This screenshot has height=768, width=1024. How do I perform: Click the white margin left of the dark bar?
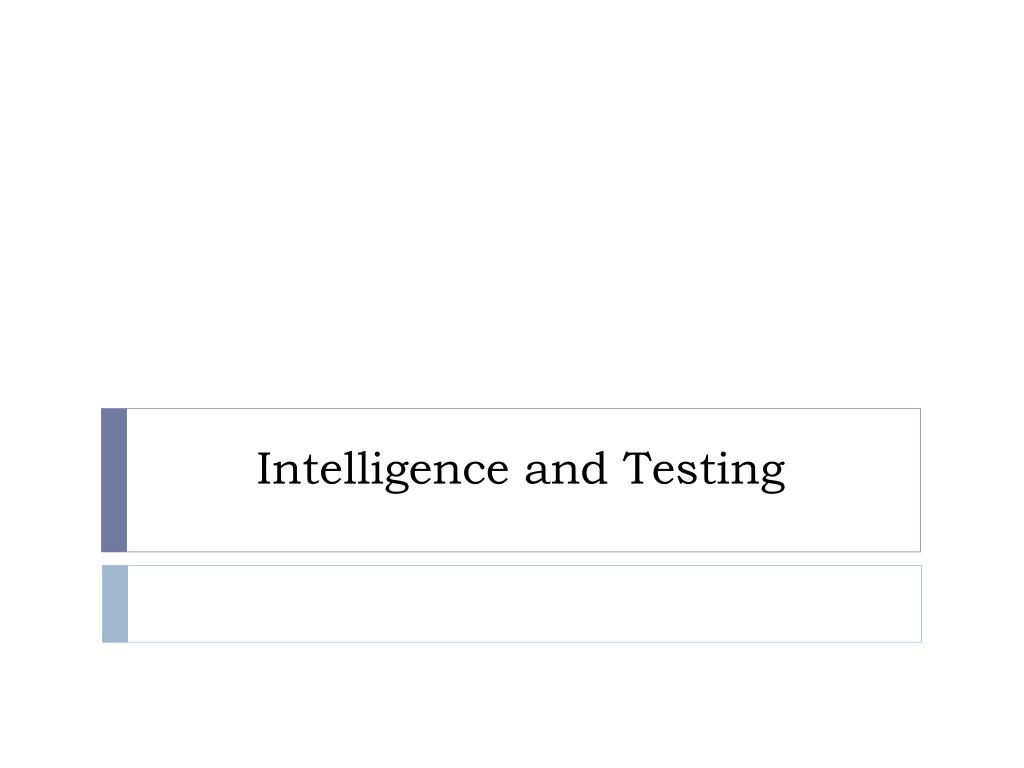pos(50,480)
